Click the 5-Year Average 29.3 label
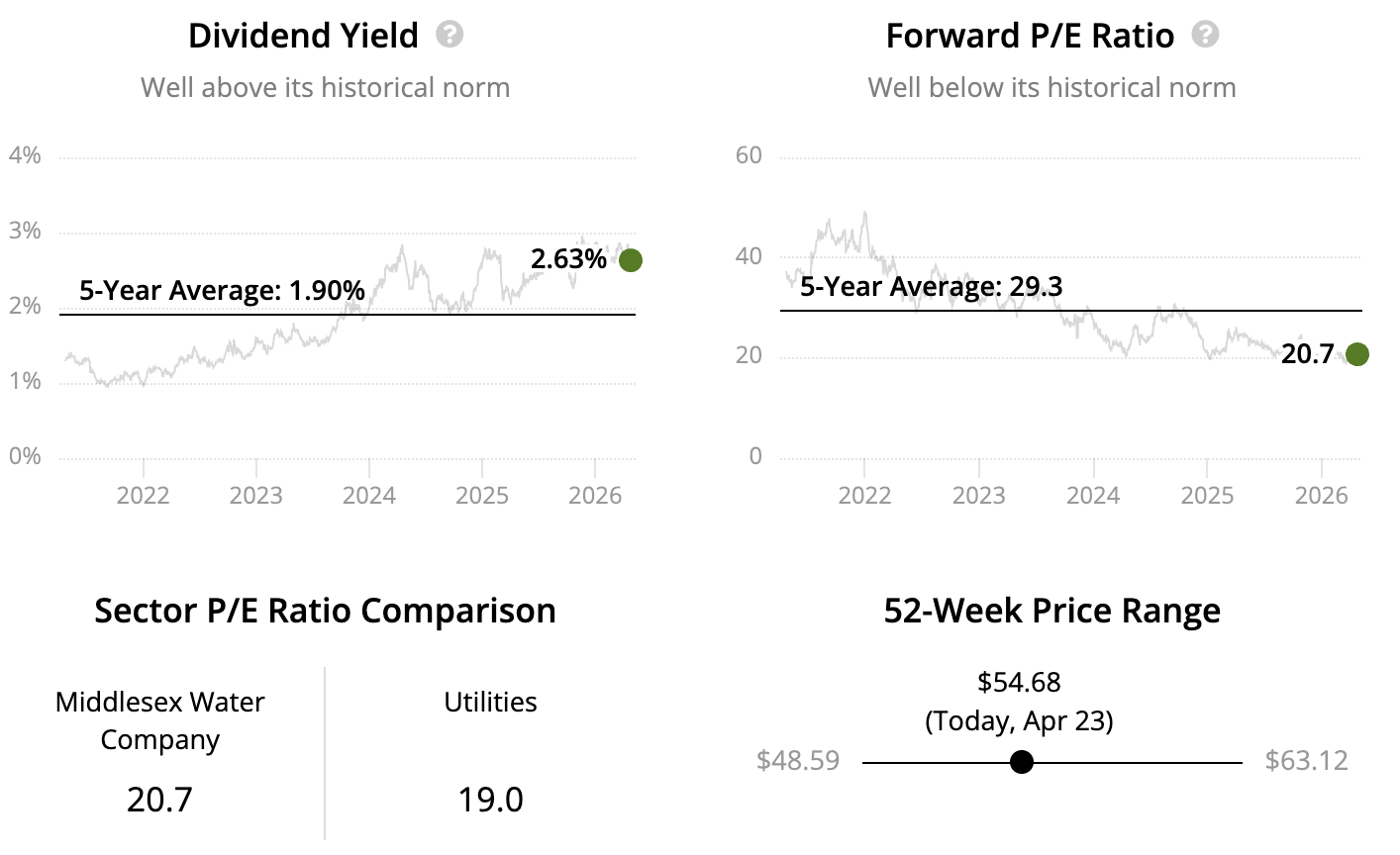Viewport: 1400px width, 855px height. (931, 287)
